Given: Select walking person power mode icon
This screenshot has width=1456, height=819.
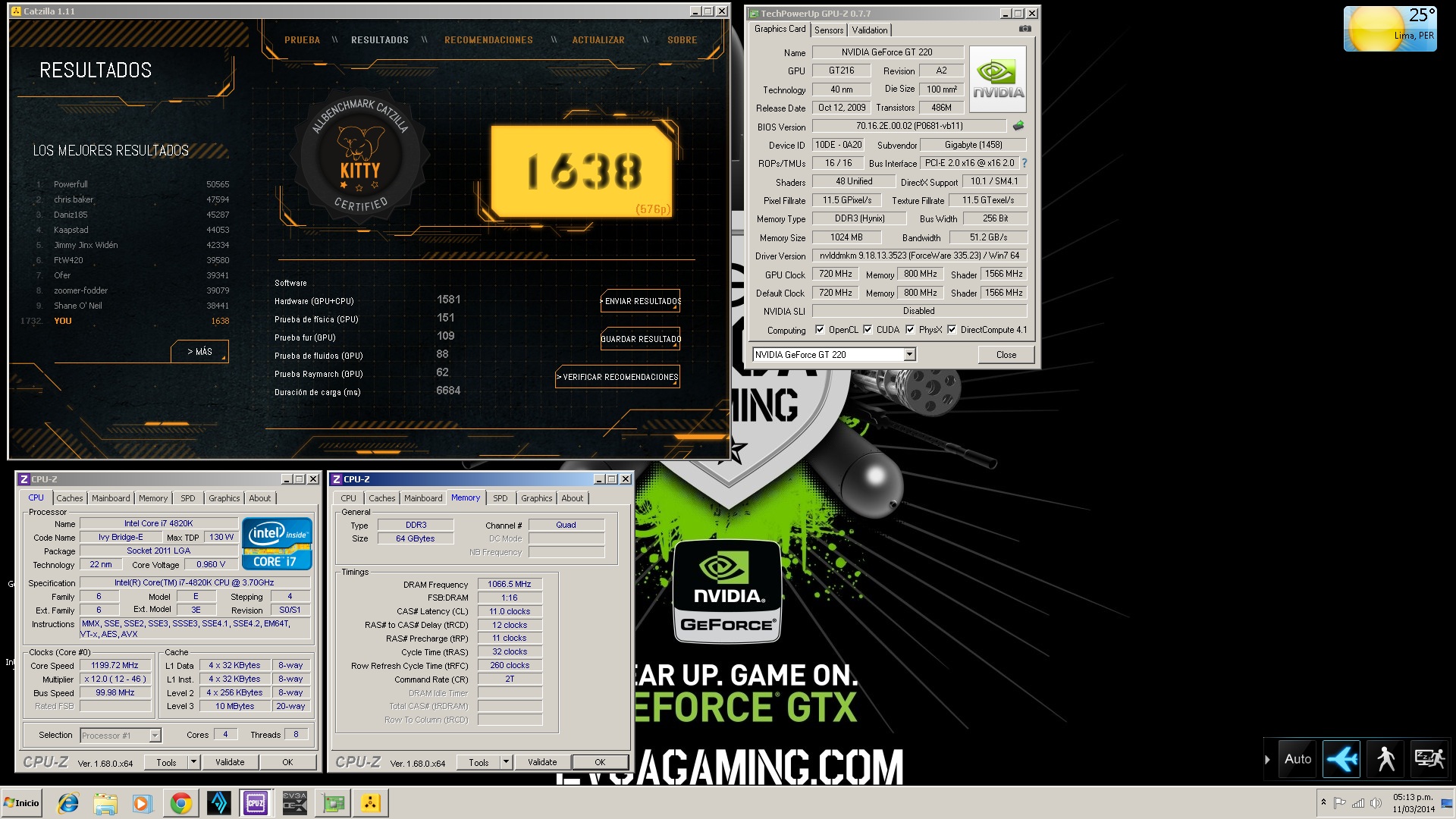Looking at the screenshot, I should coord(1385,758).
